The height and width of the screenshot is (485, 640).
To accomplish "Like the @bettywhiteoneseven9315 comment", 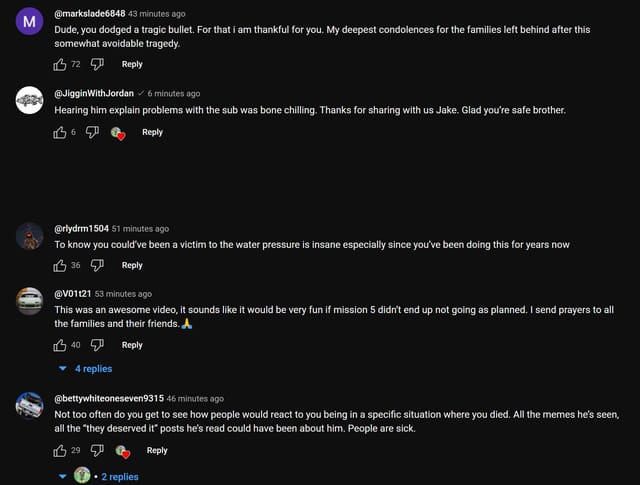I will pos(60,451).
